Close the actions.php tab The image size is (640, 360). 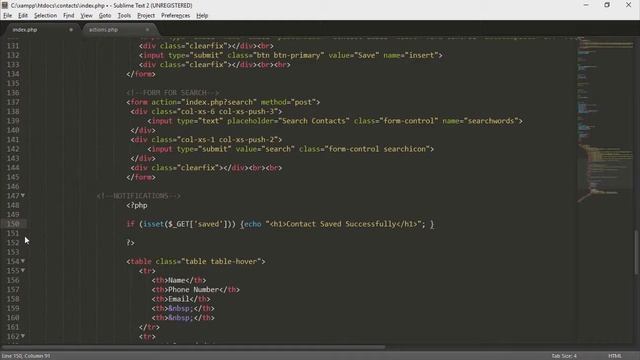click(147, 30)
